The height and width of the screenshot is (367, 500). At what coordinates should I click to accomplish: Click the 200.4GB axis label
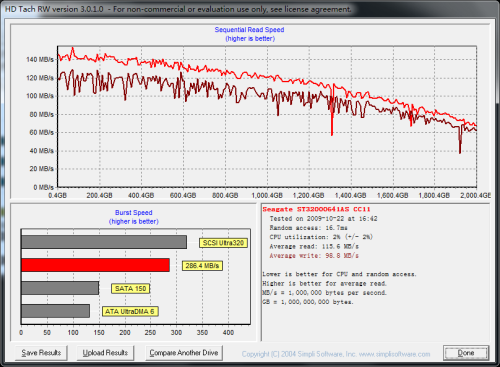(x=99, y=195)
